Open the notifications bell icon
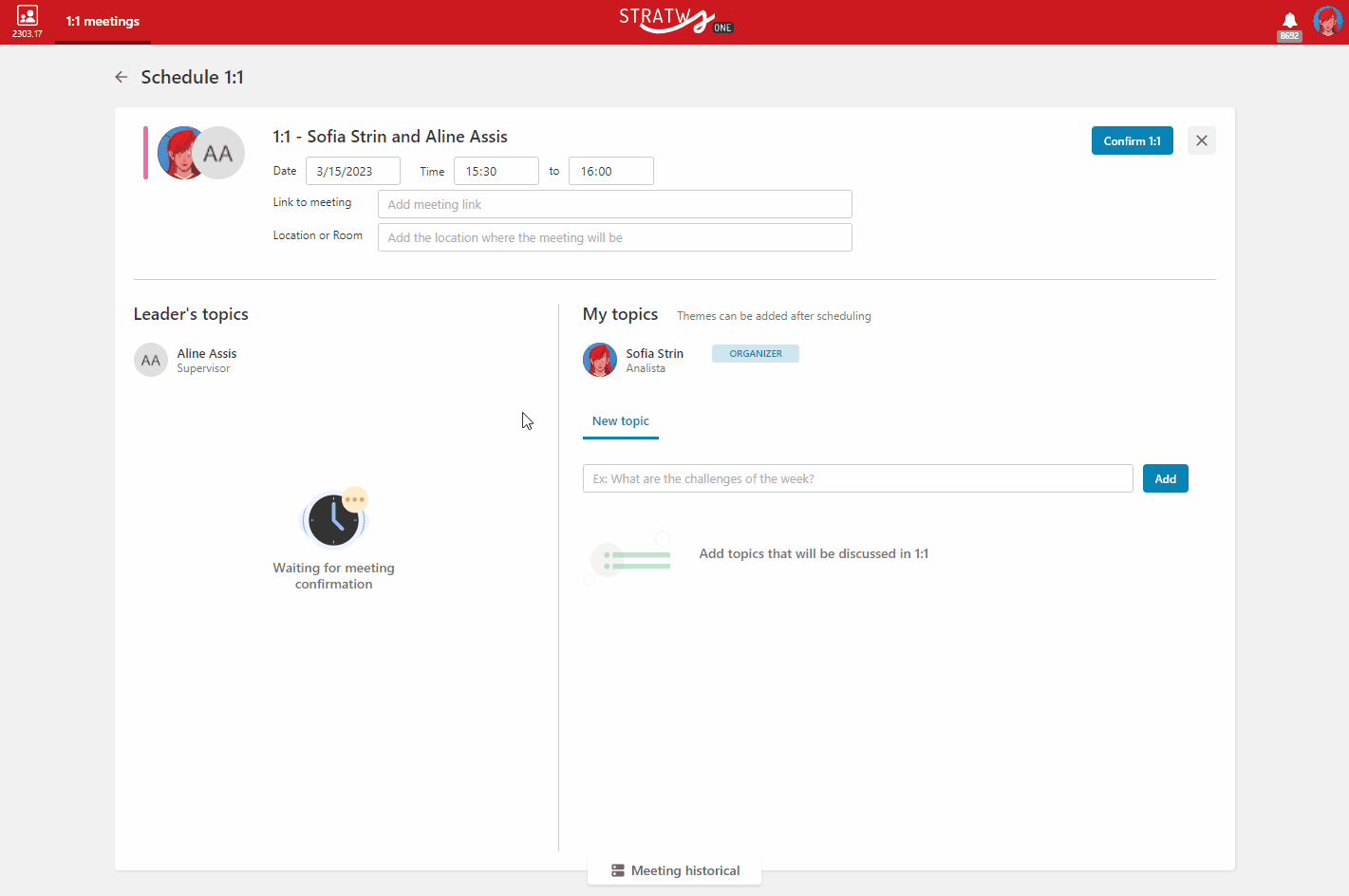The image size is (1349, 896). pos(1289,20)
